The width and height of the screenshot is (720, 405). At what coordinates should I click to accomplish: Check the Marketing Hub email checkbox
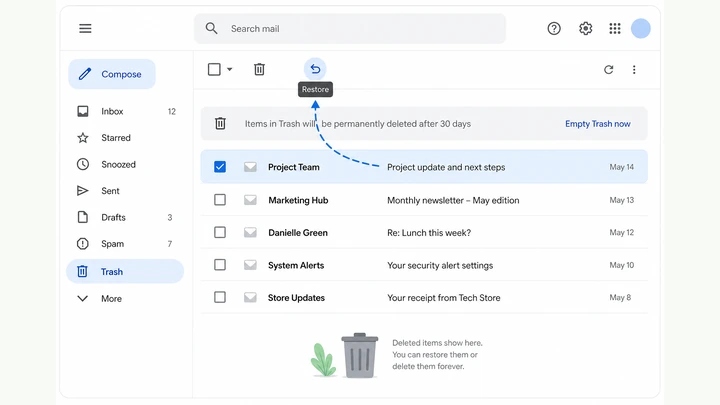point(220,200)
